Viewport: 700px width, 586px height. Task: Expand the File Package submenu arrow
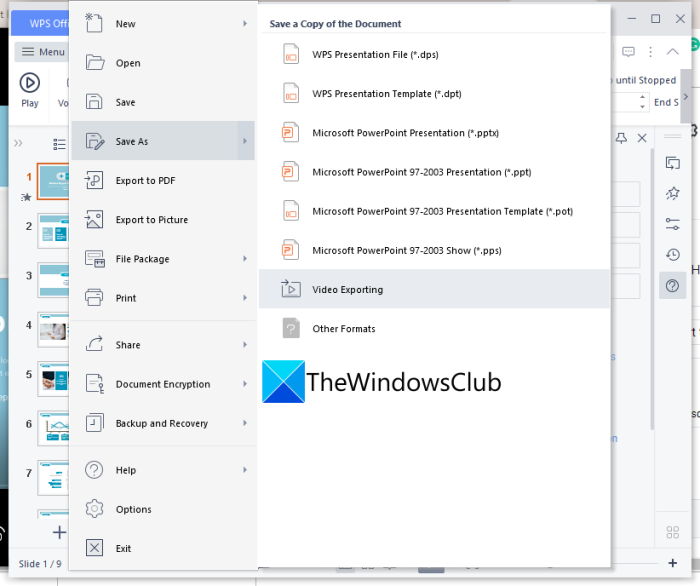click(245, 258)
